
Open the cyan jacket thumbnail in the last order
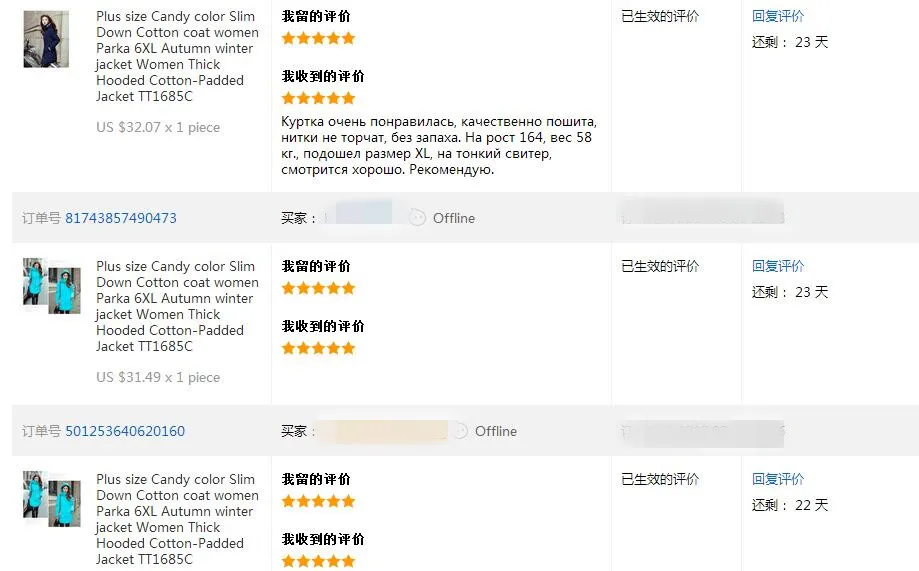click(x=52, y=498)
